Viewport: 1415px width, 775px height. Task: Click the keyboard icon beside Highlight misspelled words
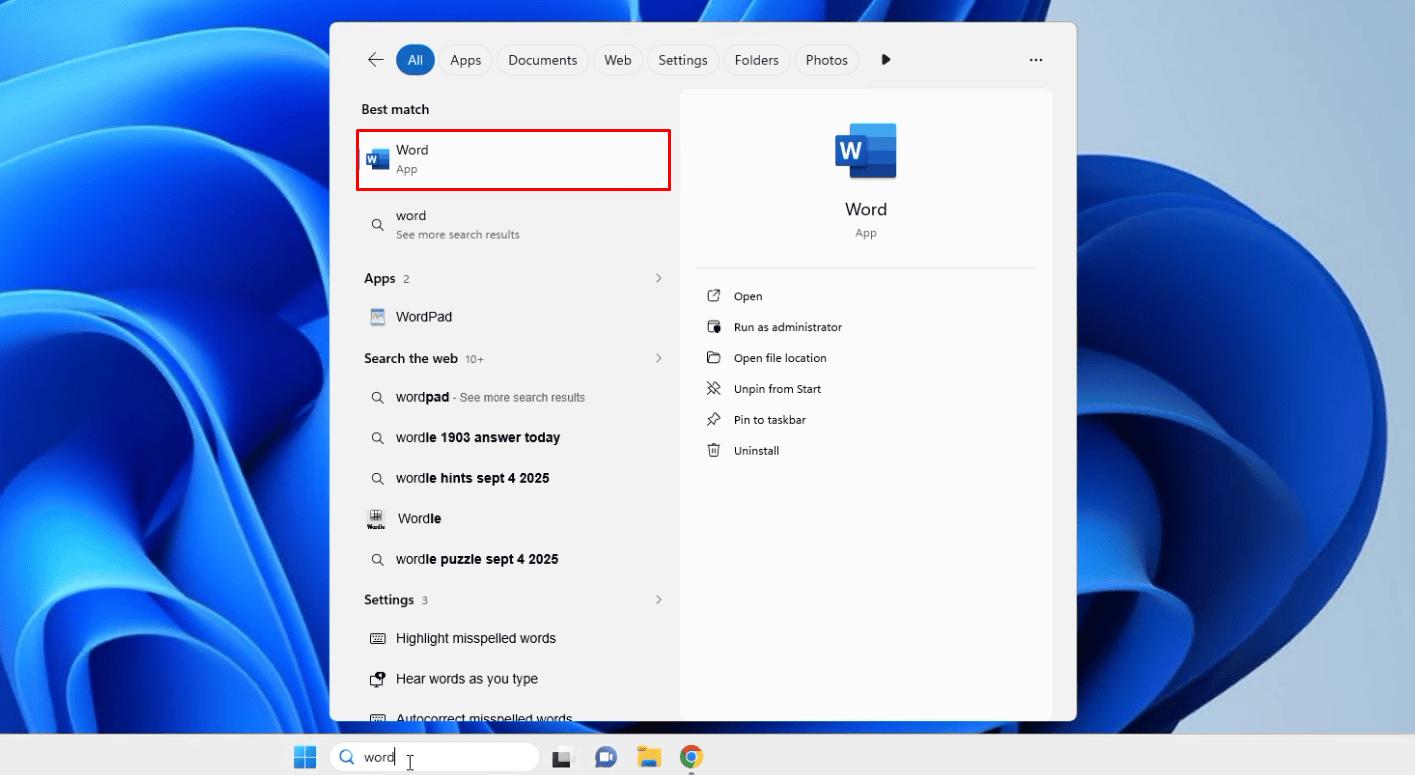[378, 639]
